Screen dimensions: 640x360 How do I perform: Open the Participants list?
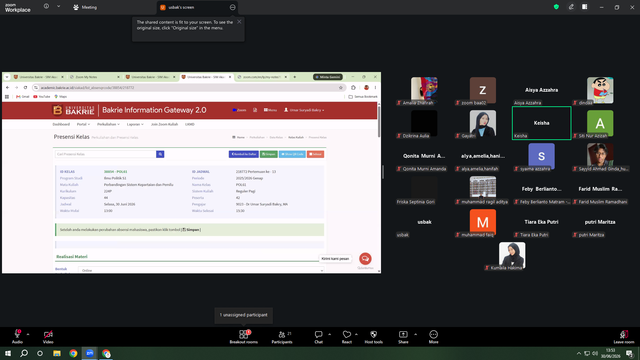282,337
